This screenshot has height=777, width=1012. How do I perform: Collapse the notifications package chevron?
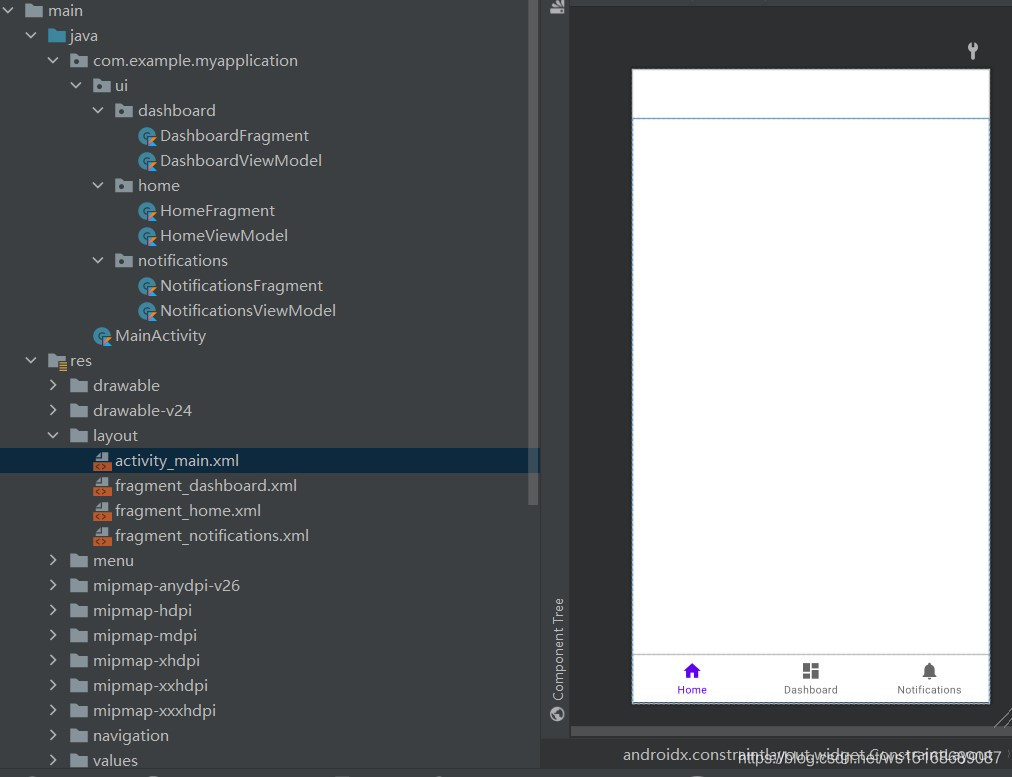[98, 261]
